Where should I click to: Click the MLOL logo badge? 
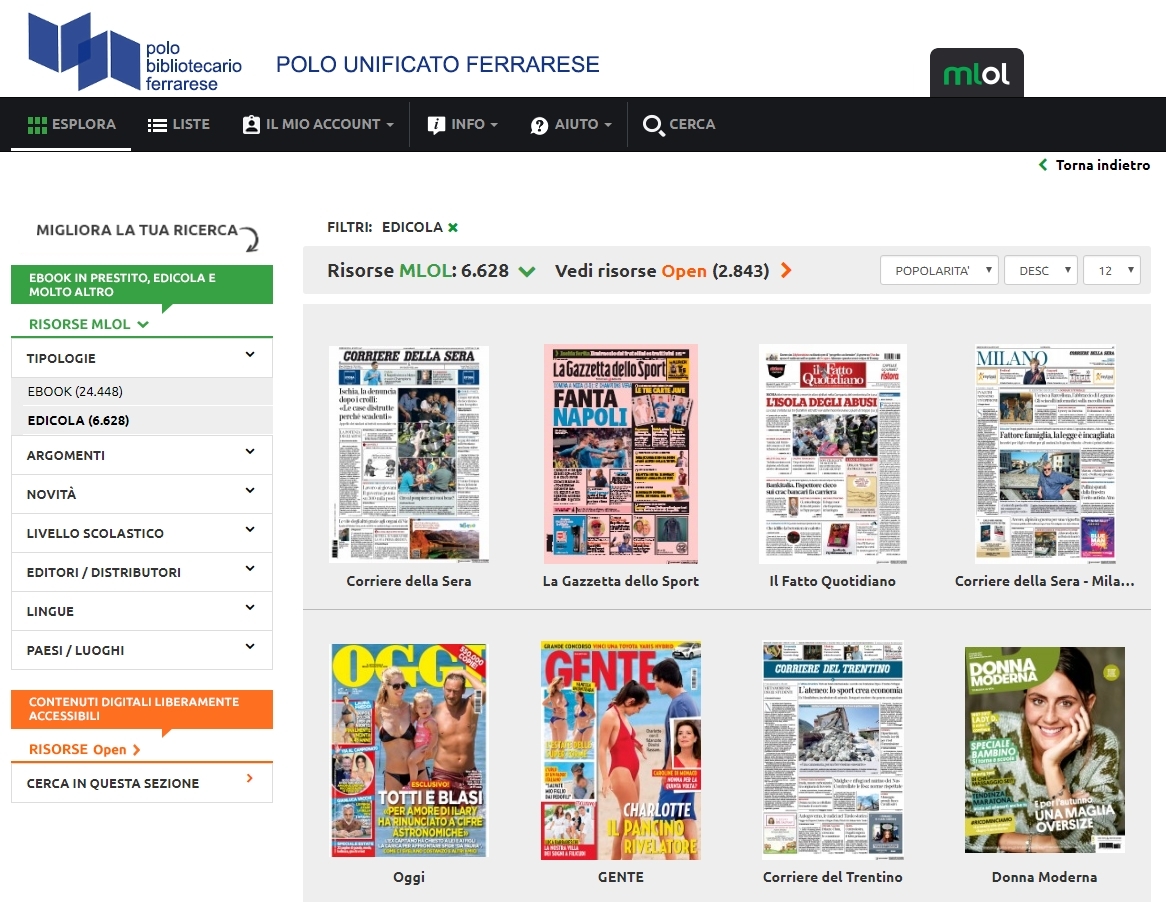pos(976,73)
